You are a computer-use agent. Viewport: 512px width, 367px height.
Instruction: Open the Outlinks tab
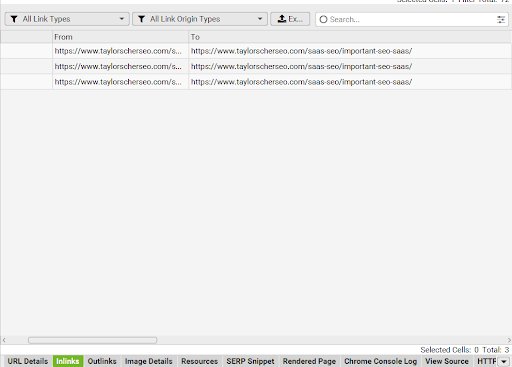(x=102, y=361)
